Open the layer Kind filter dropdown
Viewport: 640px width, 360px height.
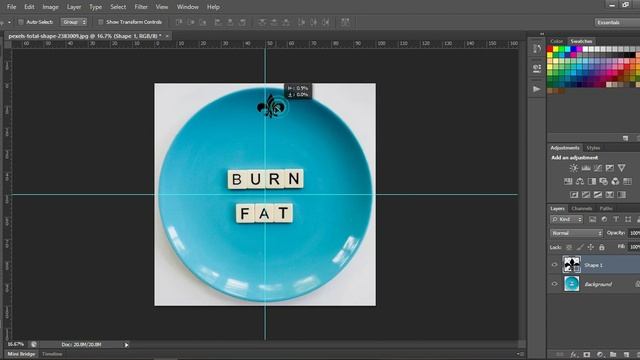(x=567, y=220)
